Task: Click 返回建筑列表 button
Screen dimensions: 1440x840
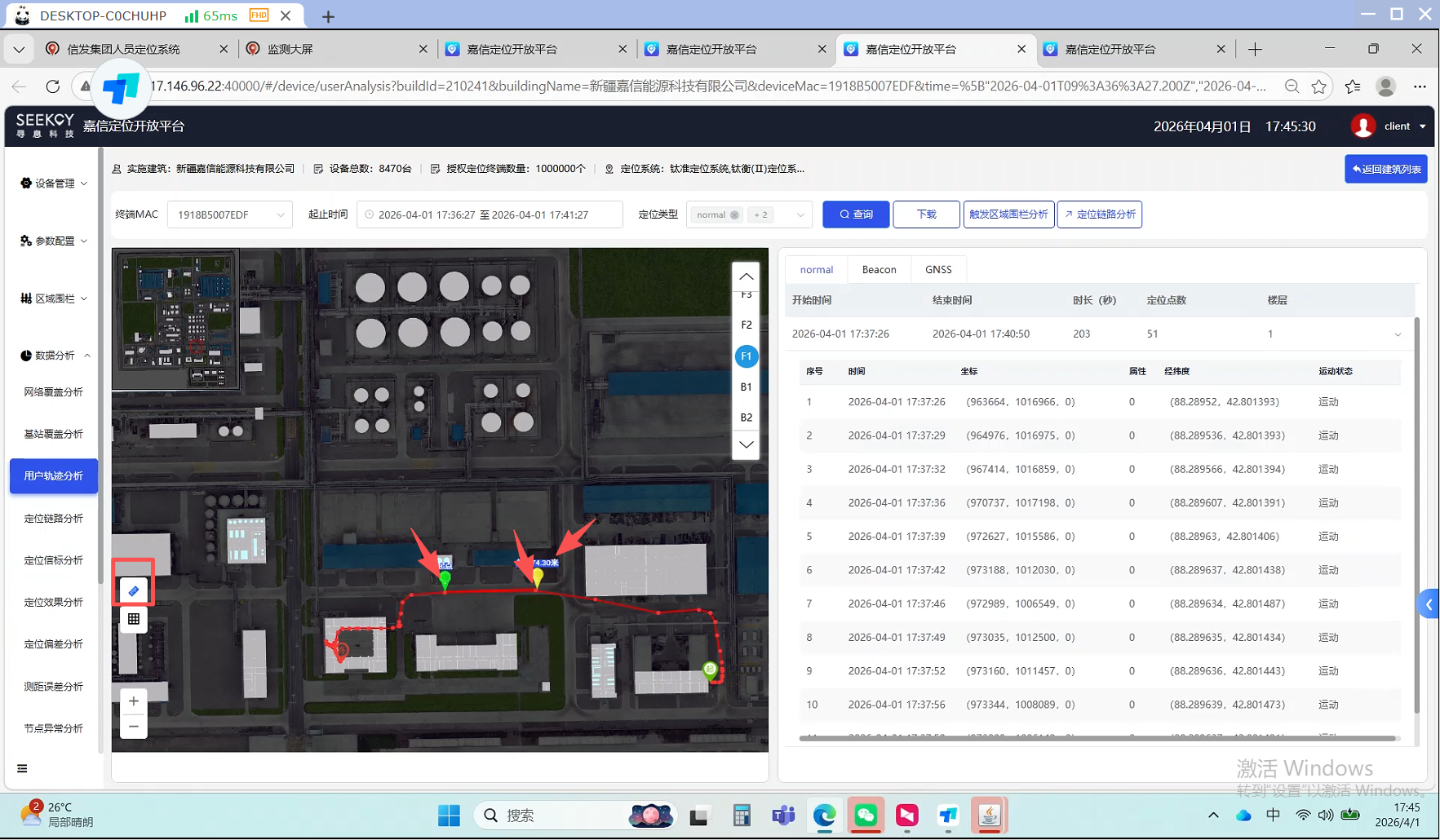Action: click(1385, 169)
